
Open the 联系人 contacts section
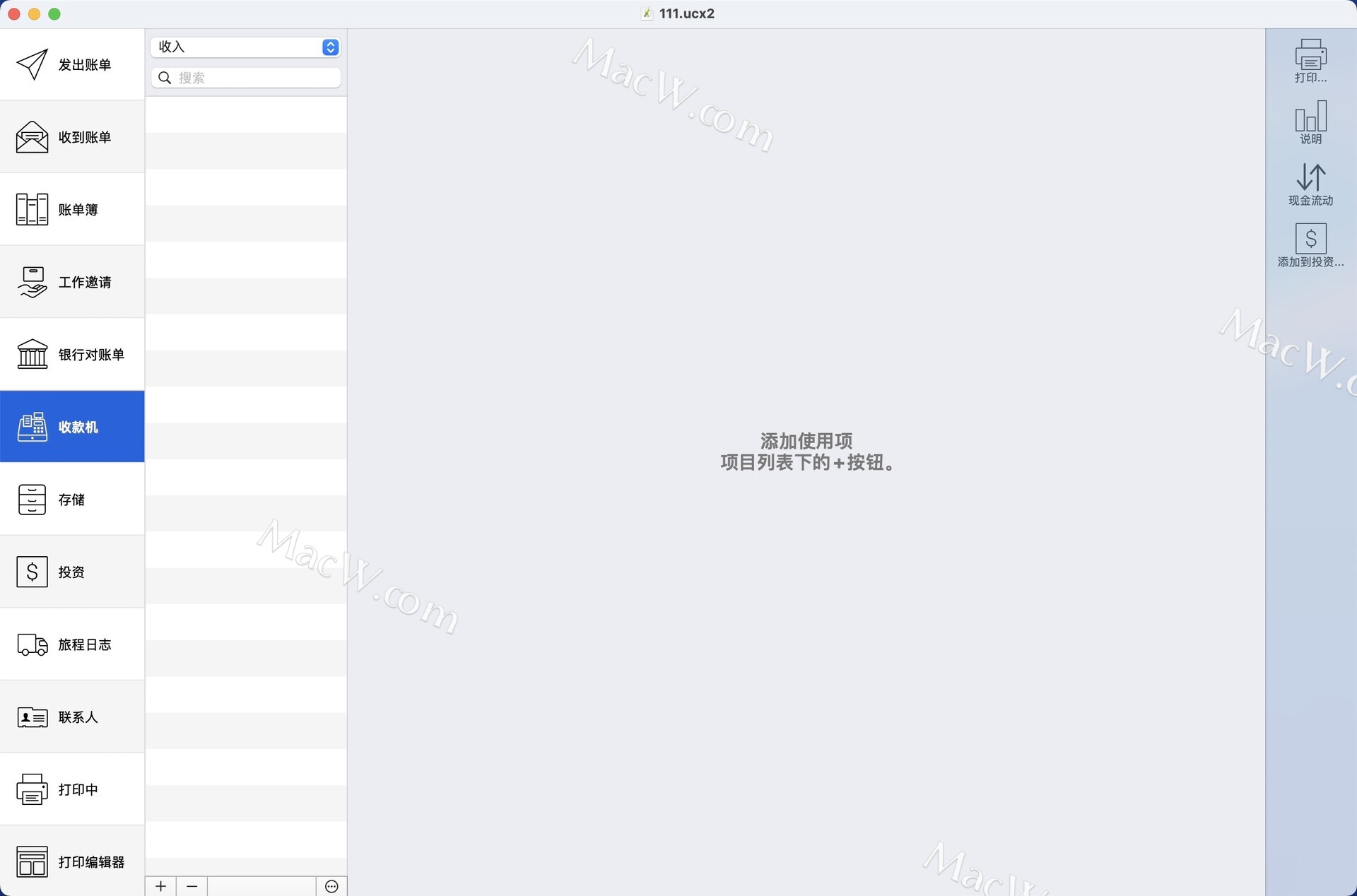(x=72, y=717)
